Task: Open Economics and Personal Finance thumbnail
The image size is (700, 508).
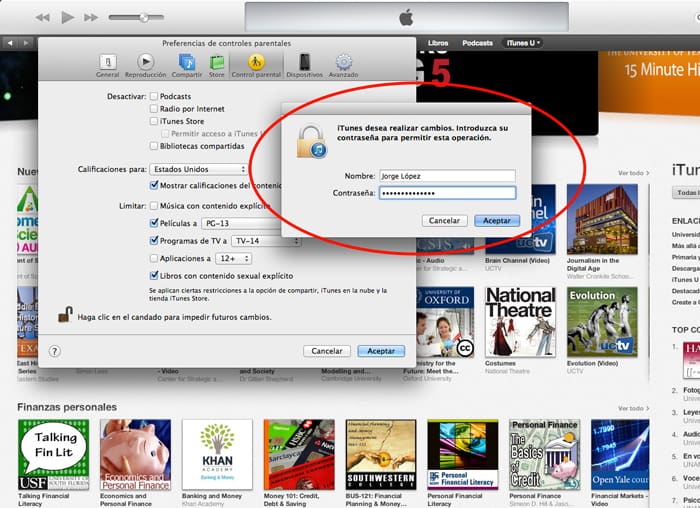Action: coord(135,454)
